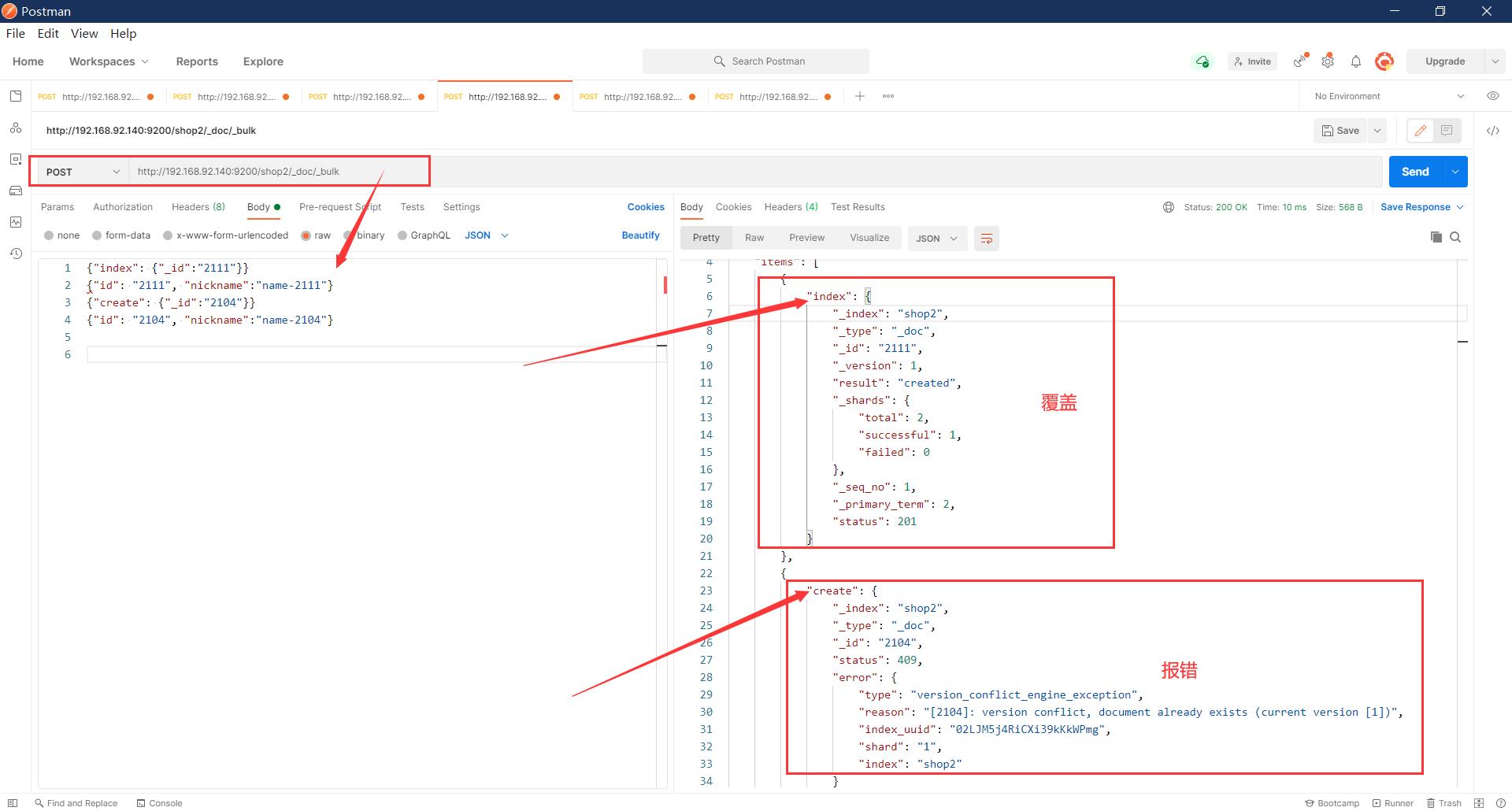Toggle the wrap lines icon in response
The image size is (1512, 811).
click(986, 238)
